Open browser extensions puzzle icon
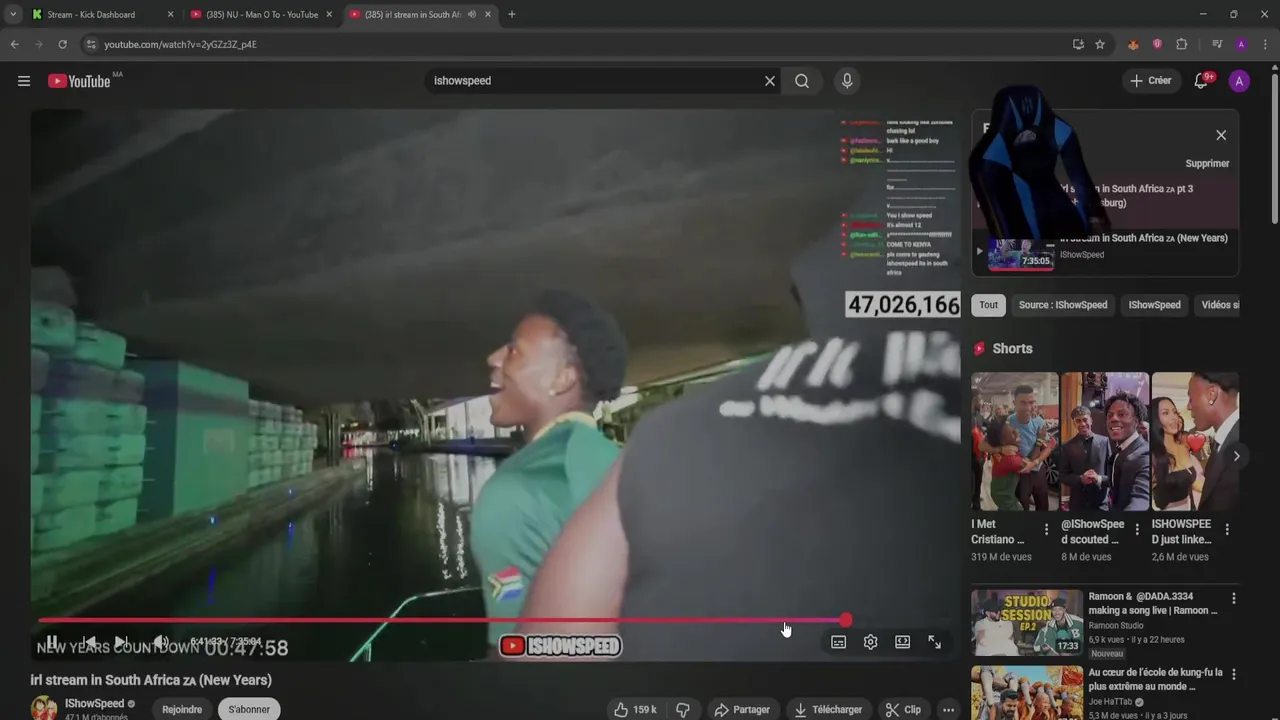 [x=1182, y=44]
